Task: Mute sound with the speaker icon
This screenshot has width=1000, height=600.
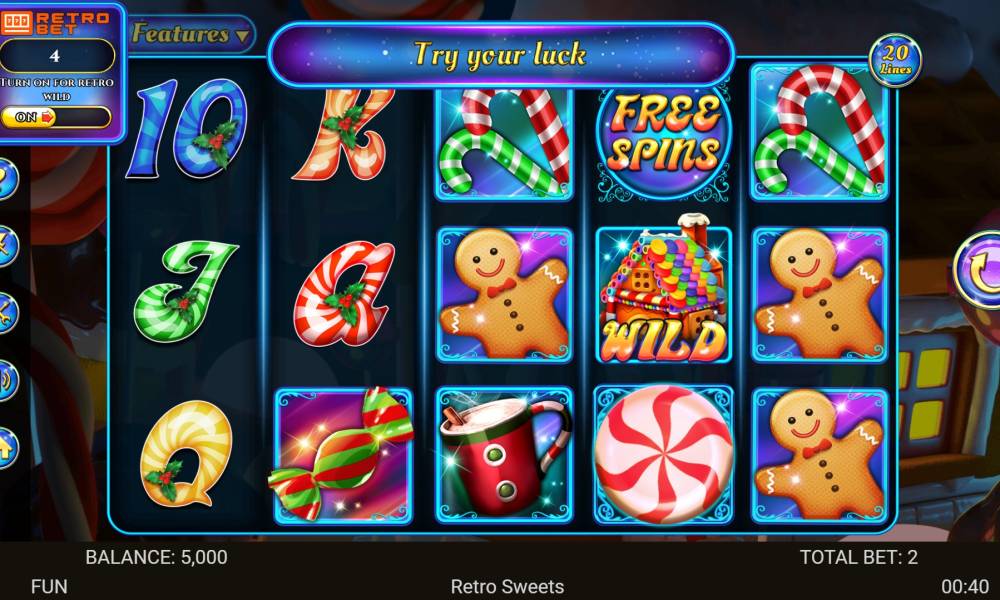Action: (x=6, y=381)
